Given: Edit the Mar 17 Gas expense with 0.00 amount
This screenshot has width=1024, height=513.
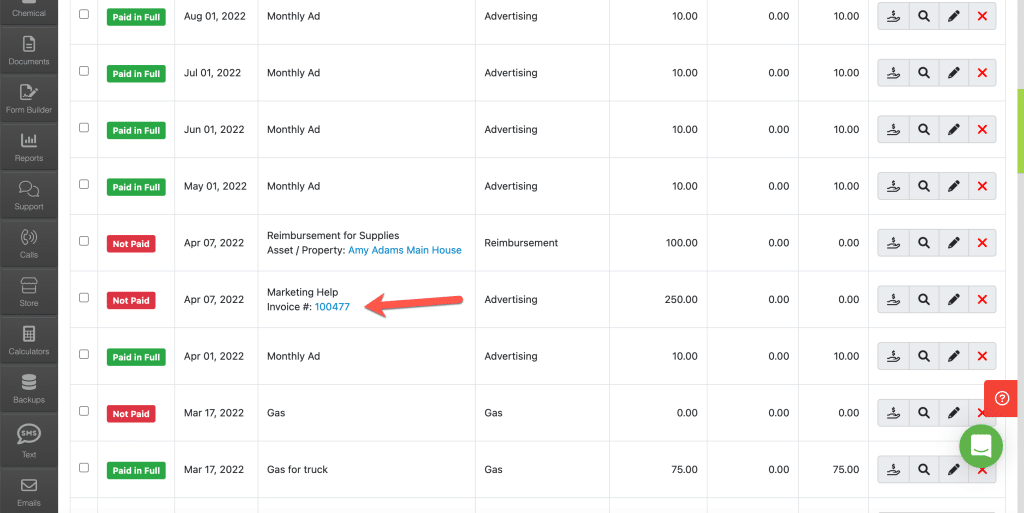Looking at the screenshot, I should click(953, 413).
